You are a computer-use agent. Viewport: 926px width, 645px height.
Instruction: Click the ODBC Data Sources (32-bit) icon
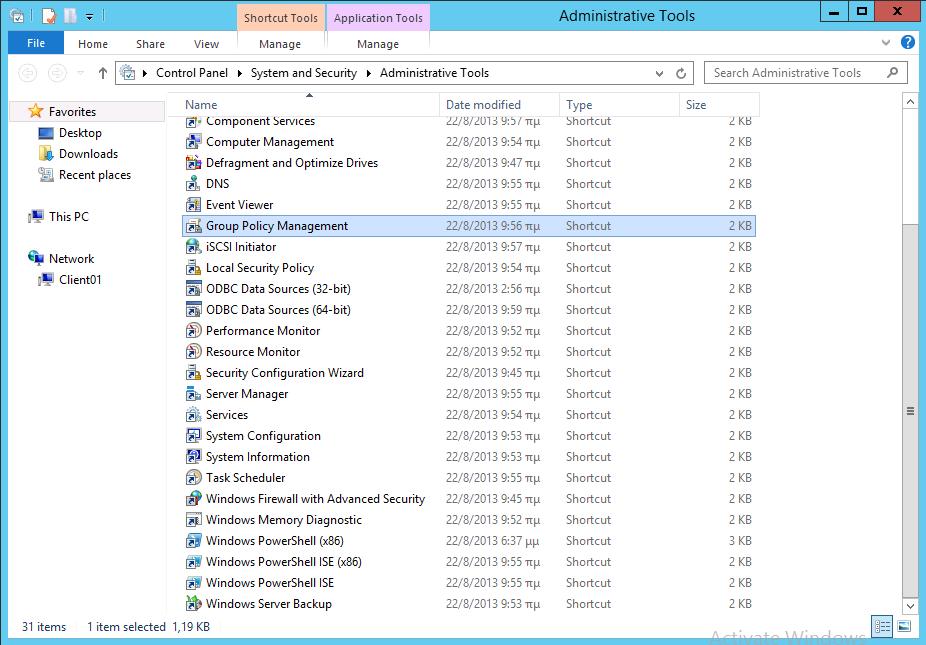(193, 289)
